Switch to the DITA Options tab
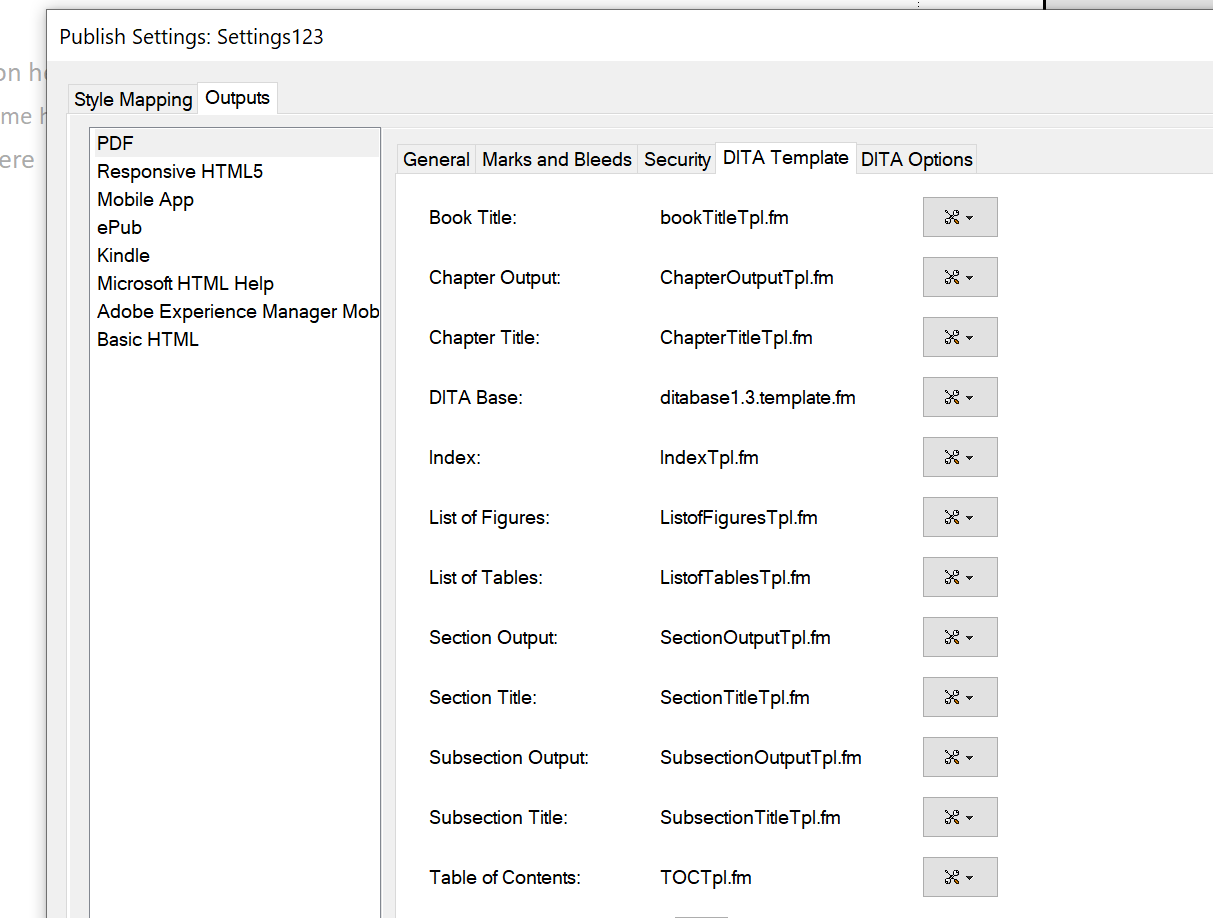The width and height of the screenshot is (1213, 918). pyautogui.click(x=916, y=159)
